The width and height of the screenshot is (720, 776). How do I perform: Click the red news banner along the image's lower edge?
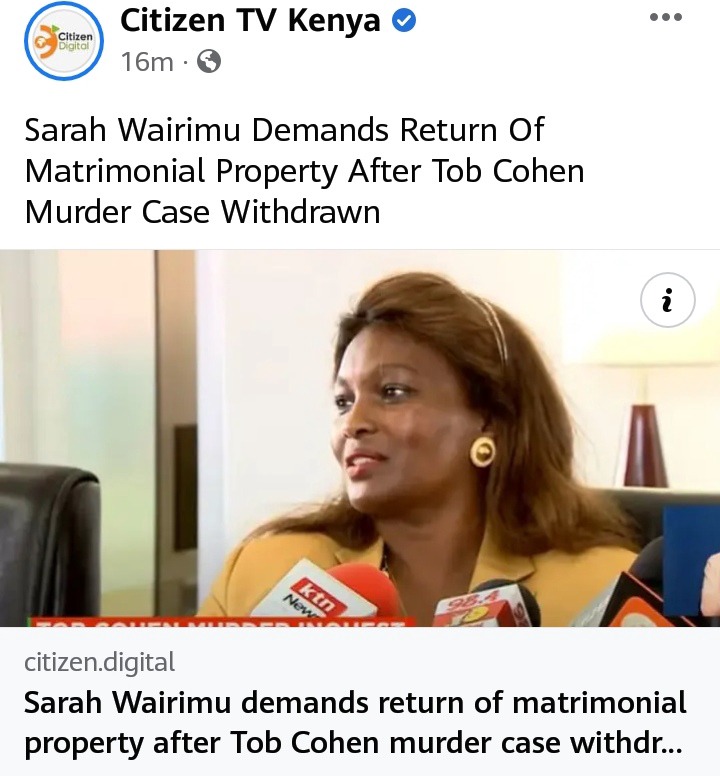[223, 622]
